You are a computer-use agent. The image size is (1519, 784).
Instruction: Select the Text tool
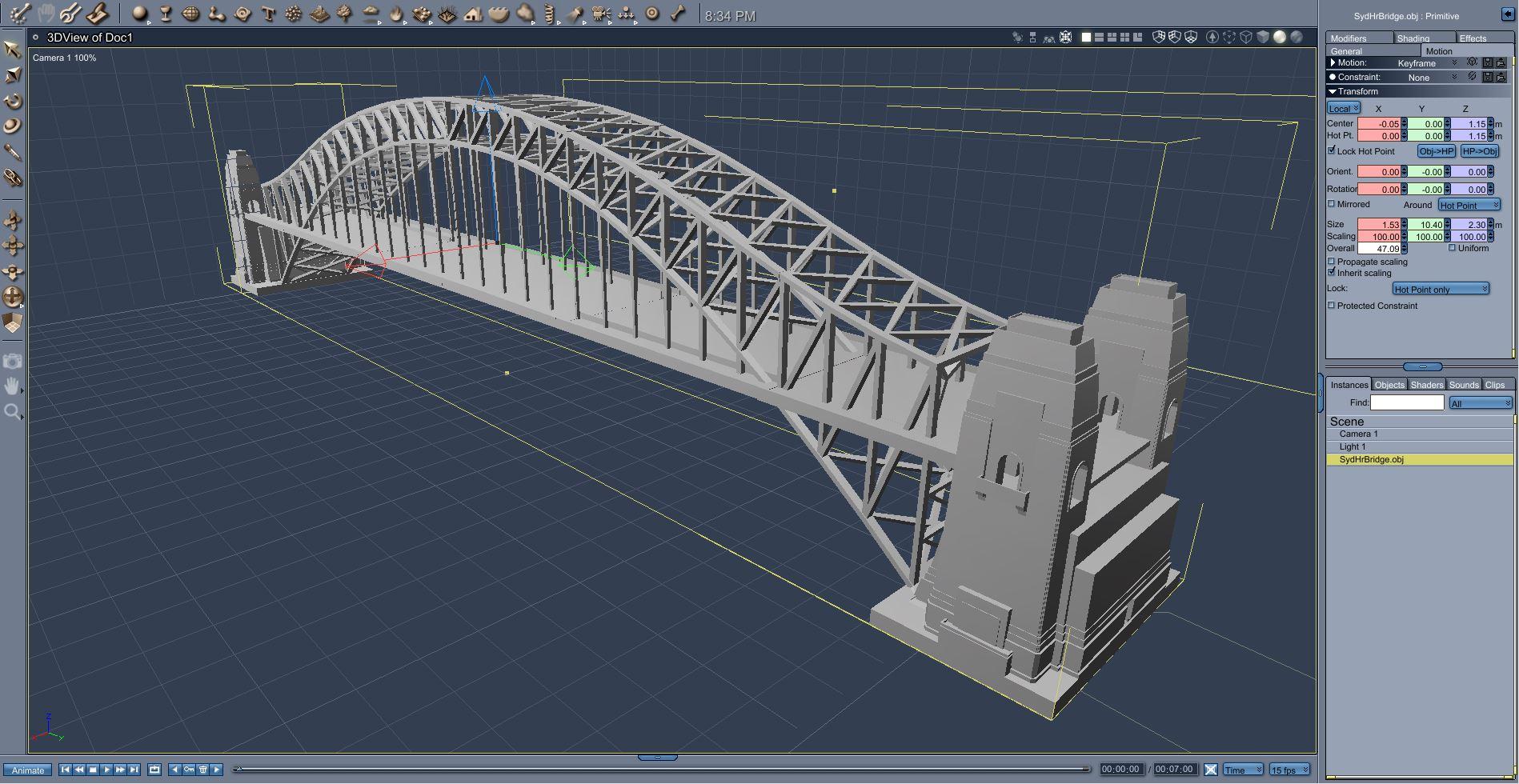point(268,14)
